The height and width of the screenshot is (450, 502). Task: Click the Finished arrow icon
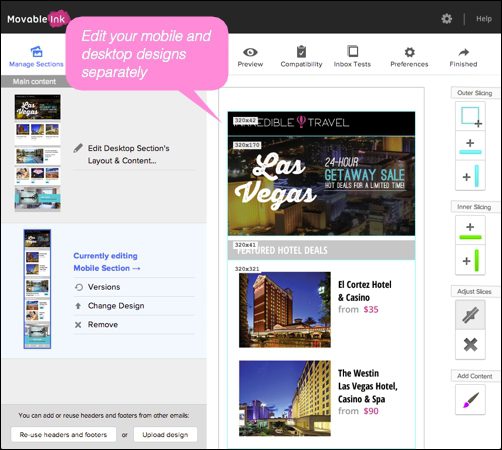click(x=463, y=52)
